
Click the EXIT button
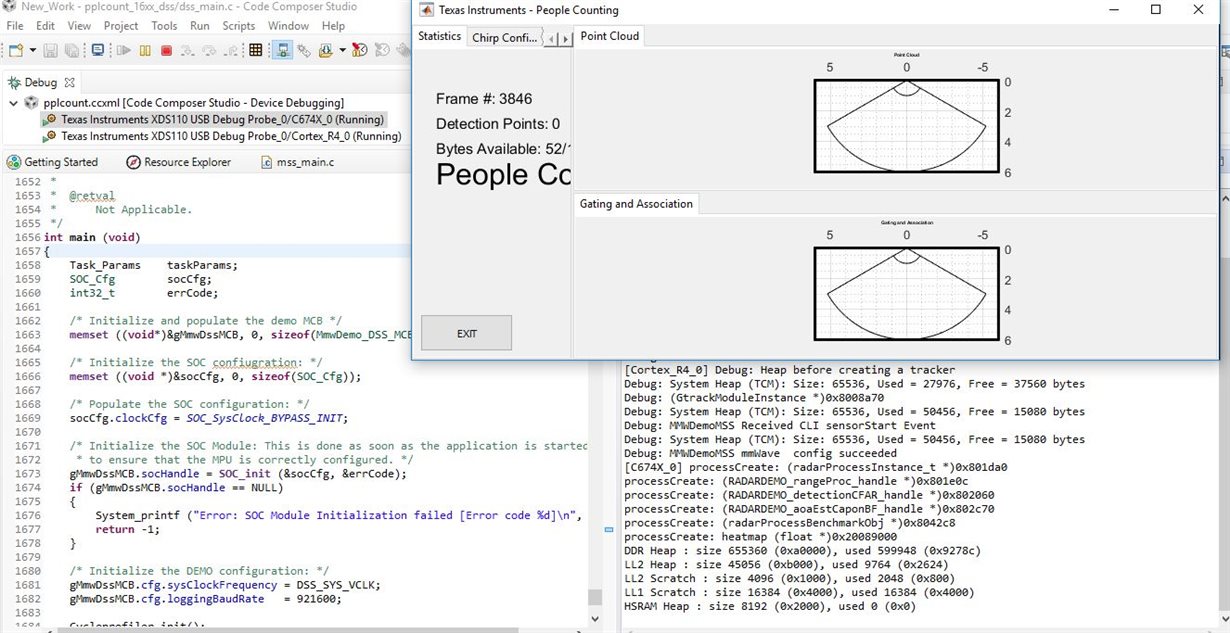click(466, 333)
